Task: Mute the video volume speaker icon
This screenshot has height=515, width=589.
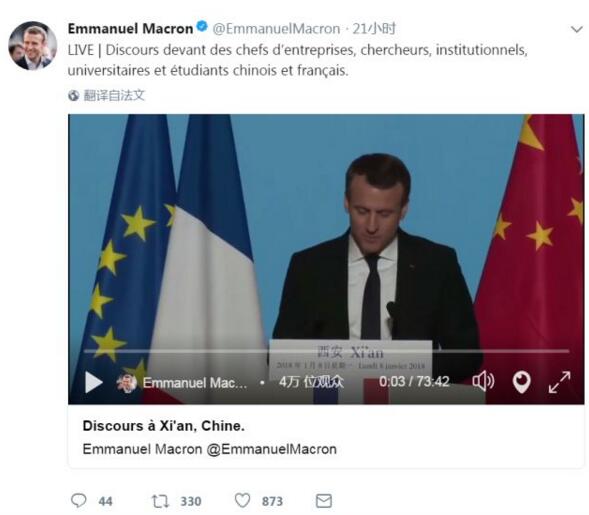Action: (483, 382)
